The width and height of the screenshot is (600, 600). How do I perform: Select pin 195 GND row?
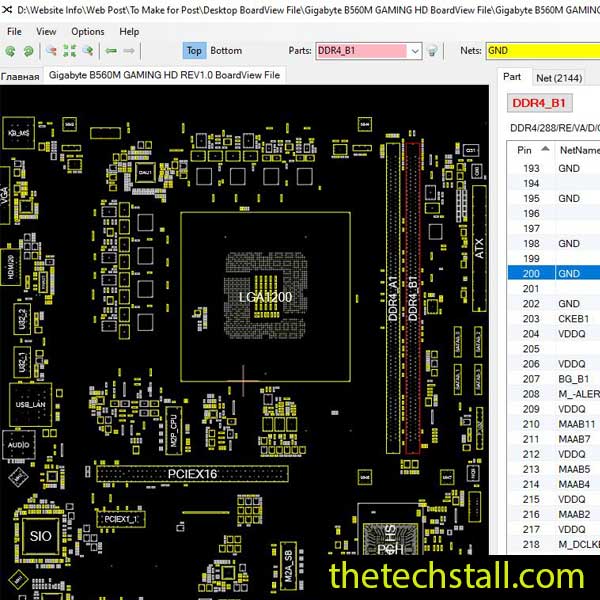coord(554,199)
